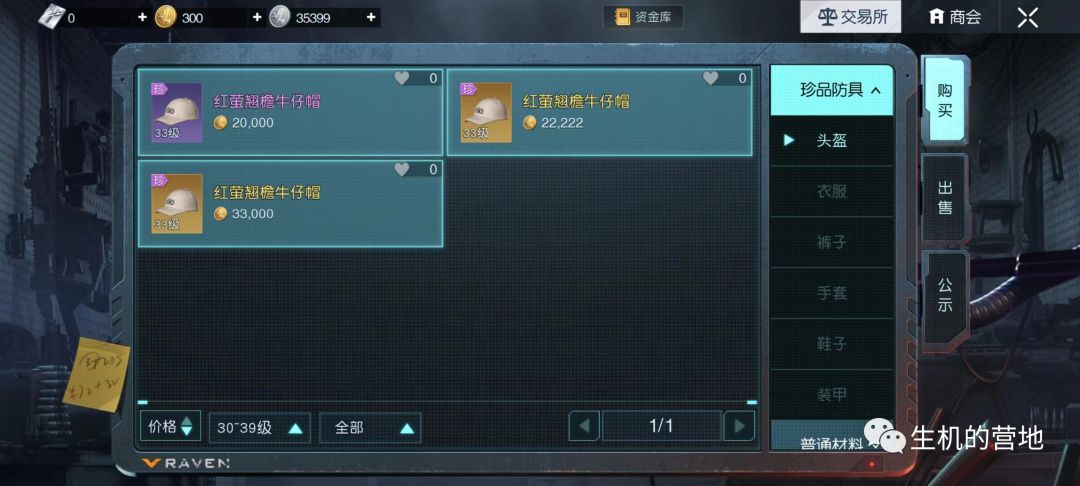Switch to the 出售 sell tab

[944, 198]
